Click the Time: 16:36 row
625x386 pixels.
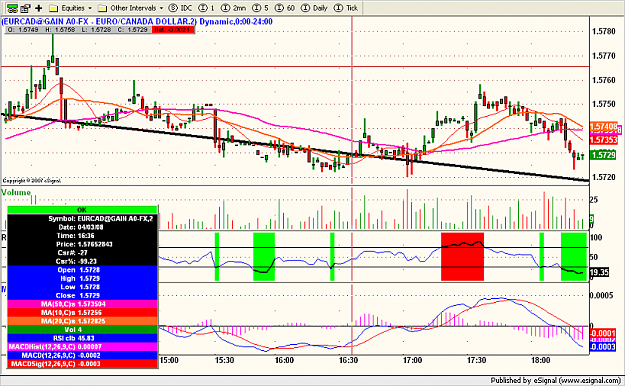(82, 236)
